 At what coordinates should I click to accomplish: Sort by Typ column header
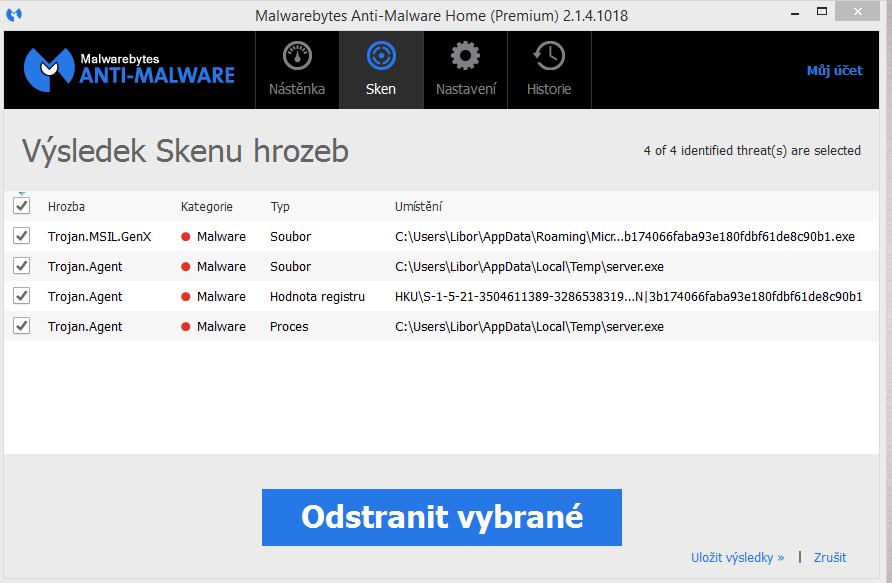point(280,206)
